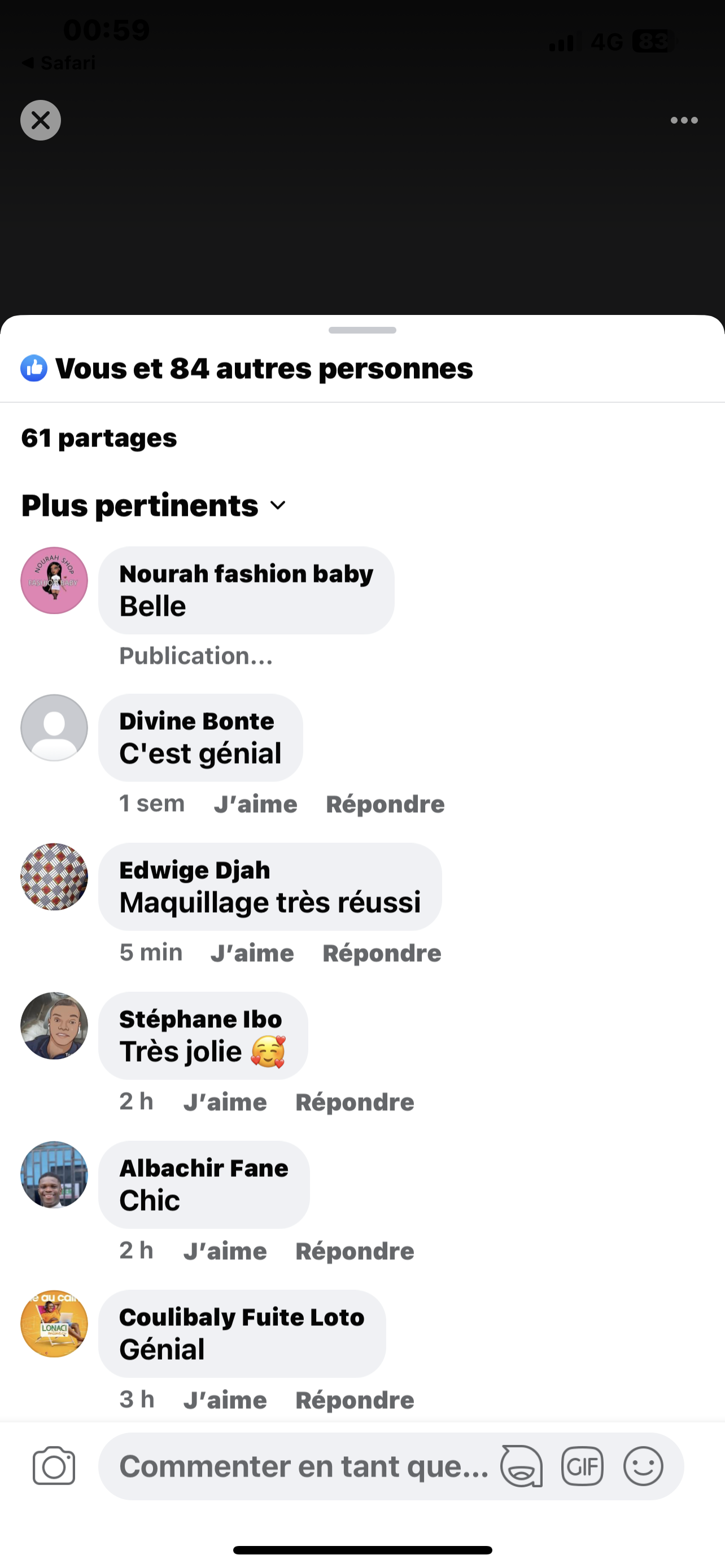
Task: Like Edwige Djah's comment
Action: coord(252,953)
